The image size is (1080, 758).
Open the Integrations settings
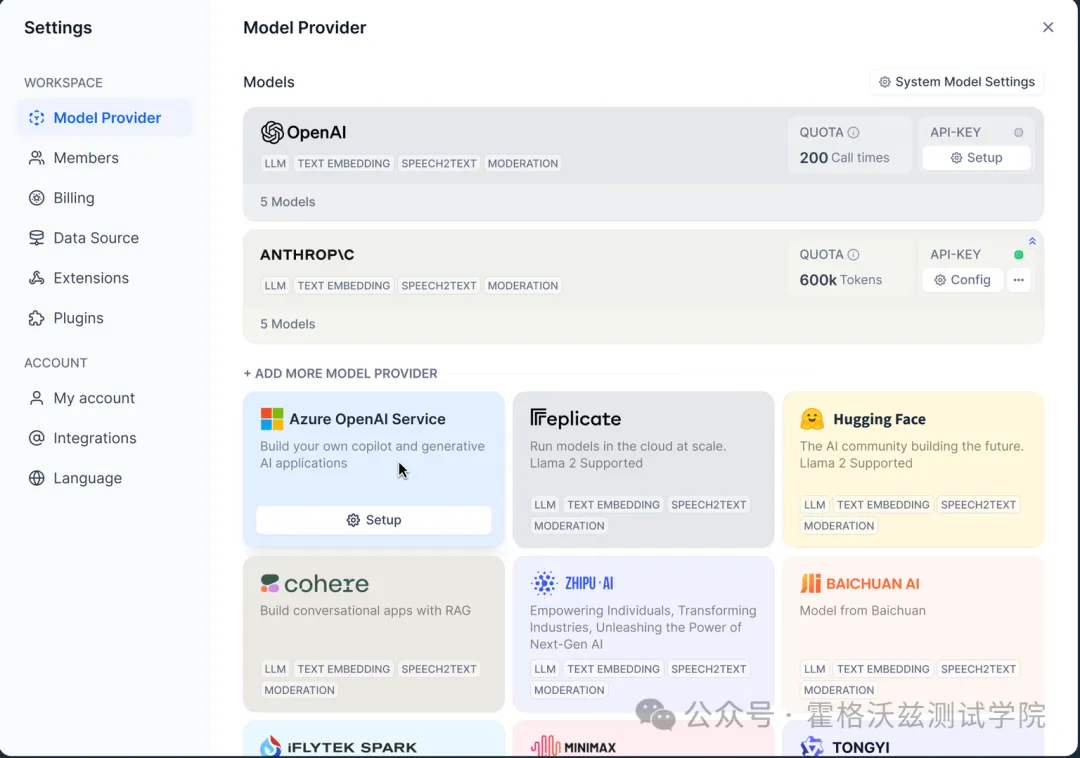[x=105, y=438]
